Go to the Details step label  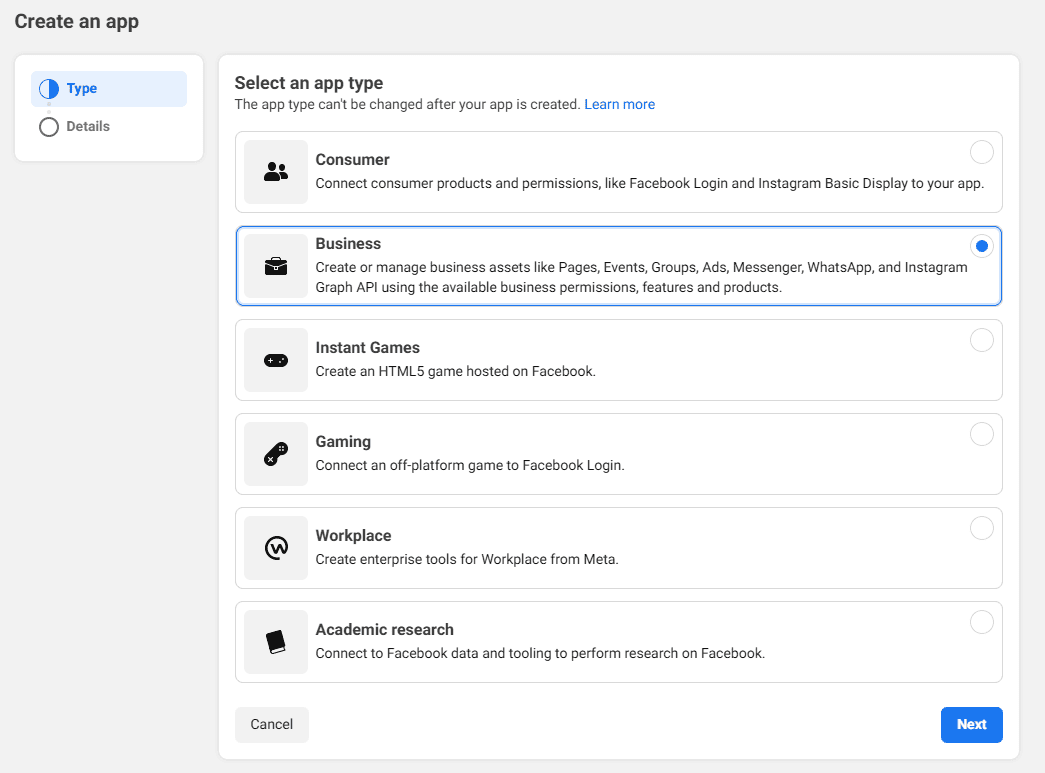[x=88, y=127]
